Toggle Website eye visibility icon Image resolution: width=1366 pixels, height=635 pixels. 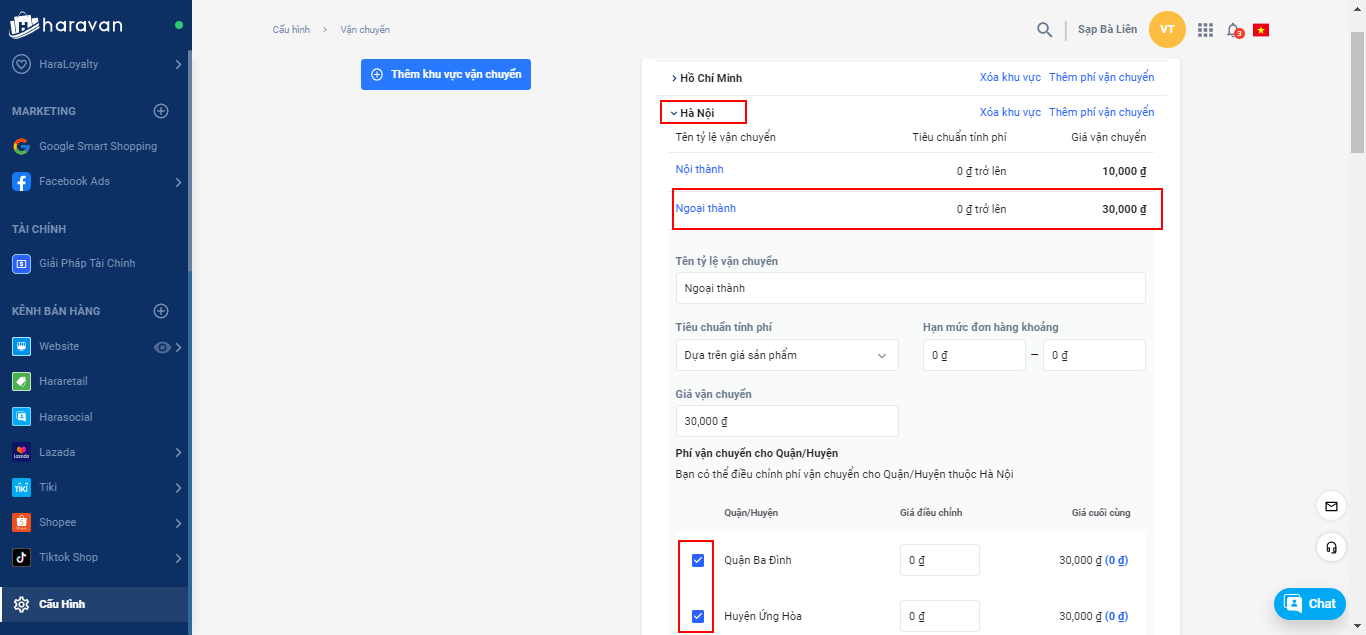(x=162, y=347)
